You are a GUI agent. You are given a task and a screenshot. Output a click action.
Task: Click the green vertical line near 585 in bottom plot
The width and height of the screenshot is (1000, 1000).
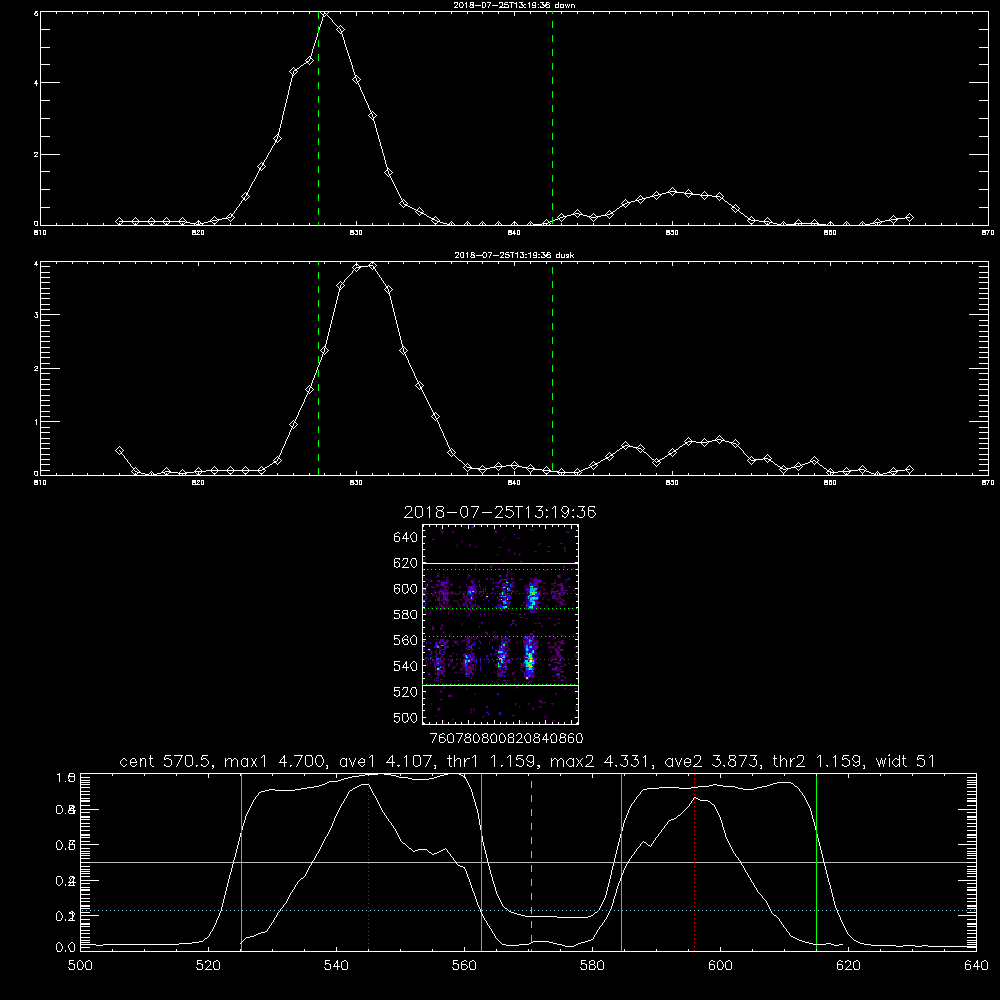(x=622, y=861)
